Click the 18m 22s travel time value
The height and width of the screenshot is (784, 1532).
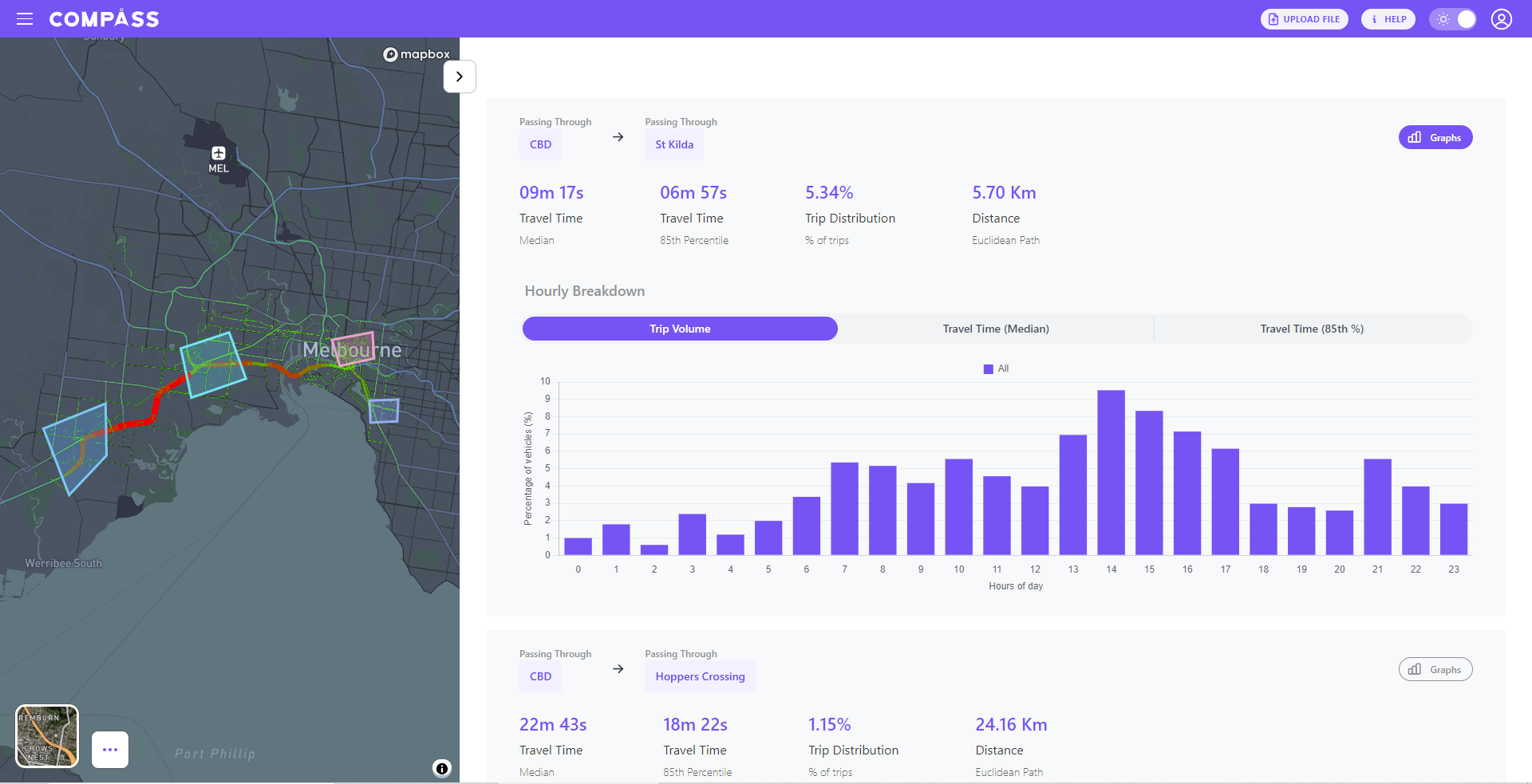[x=695, y=725]
